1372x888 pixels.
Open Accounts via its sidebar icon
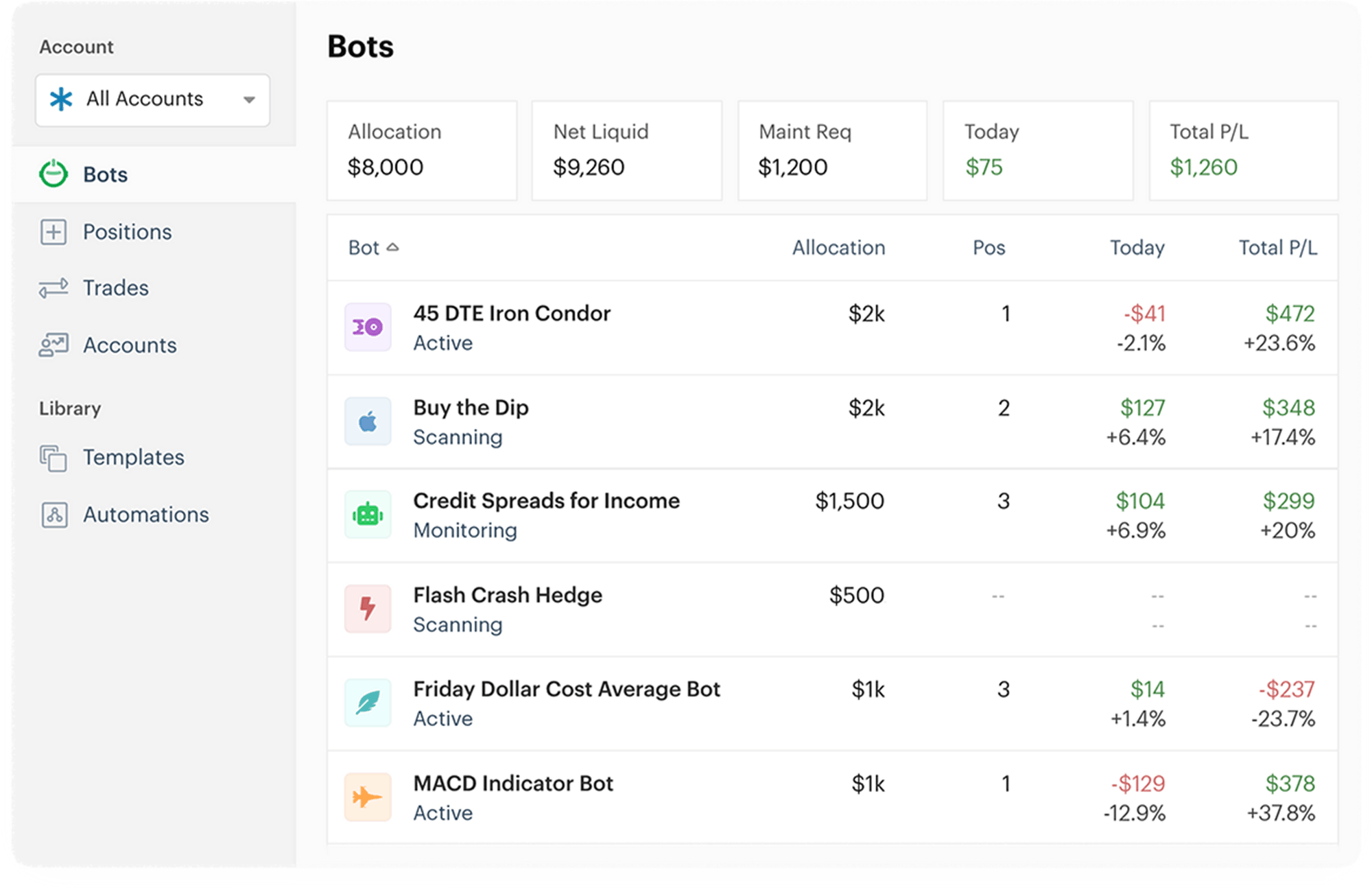(55, 345)
